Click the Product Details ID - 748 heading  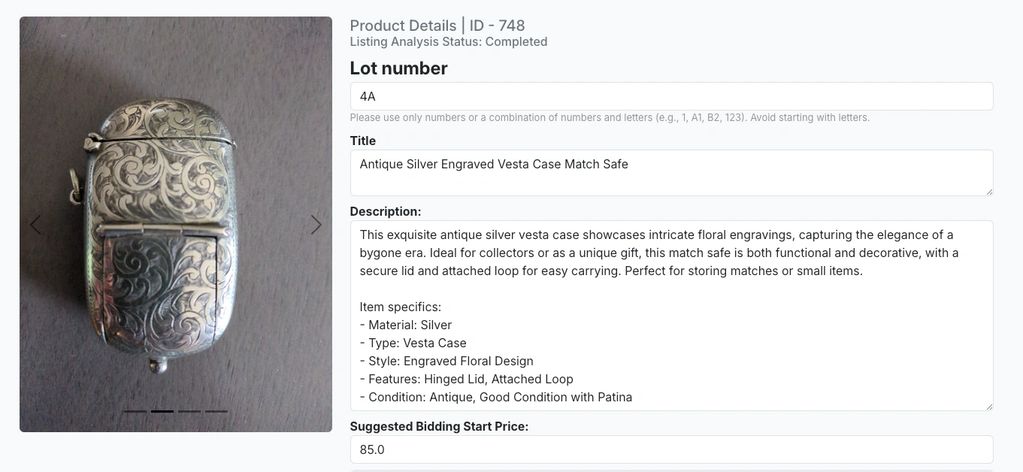[437, 25]
